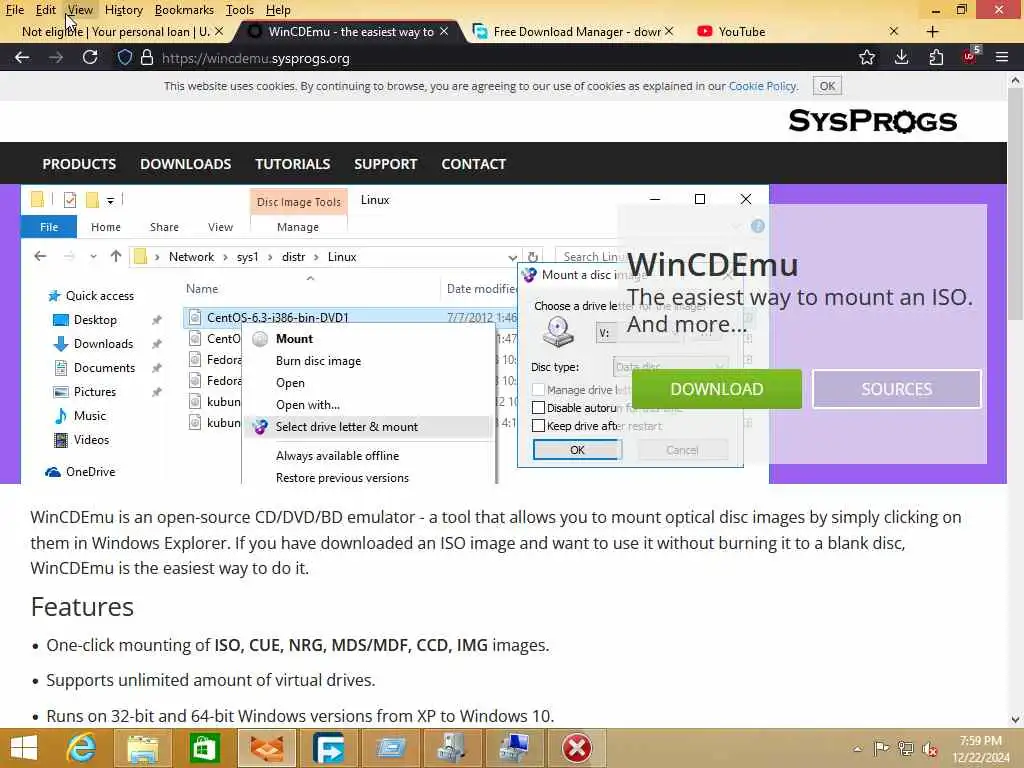Click the red X taskbar icon
This screenshot has width=1024, height=768.
click(x=577, y=748)
